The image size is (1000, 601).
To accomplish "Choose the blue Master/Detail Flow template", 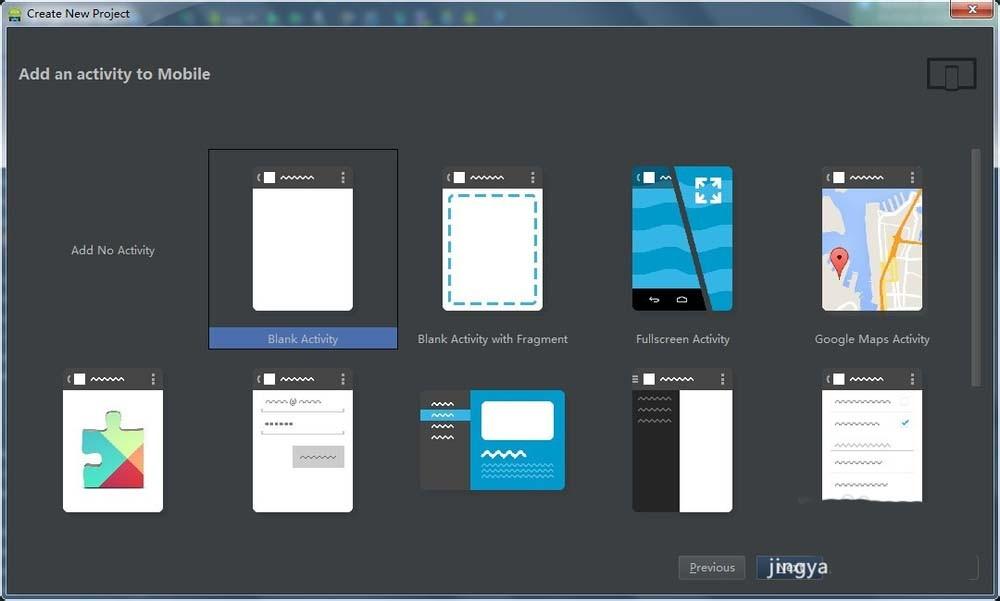I will tap(492, 440).
